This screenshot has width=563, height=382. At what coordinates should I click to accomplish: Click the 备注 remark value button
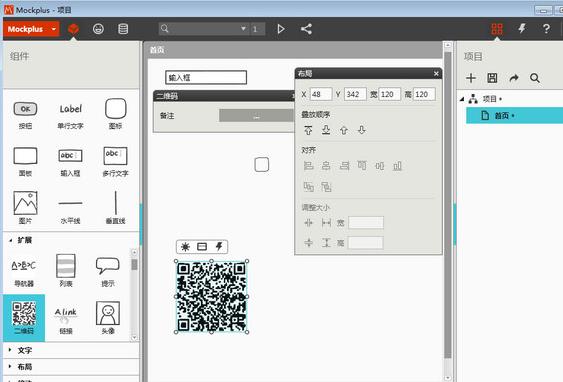click(256, 116)
